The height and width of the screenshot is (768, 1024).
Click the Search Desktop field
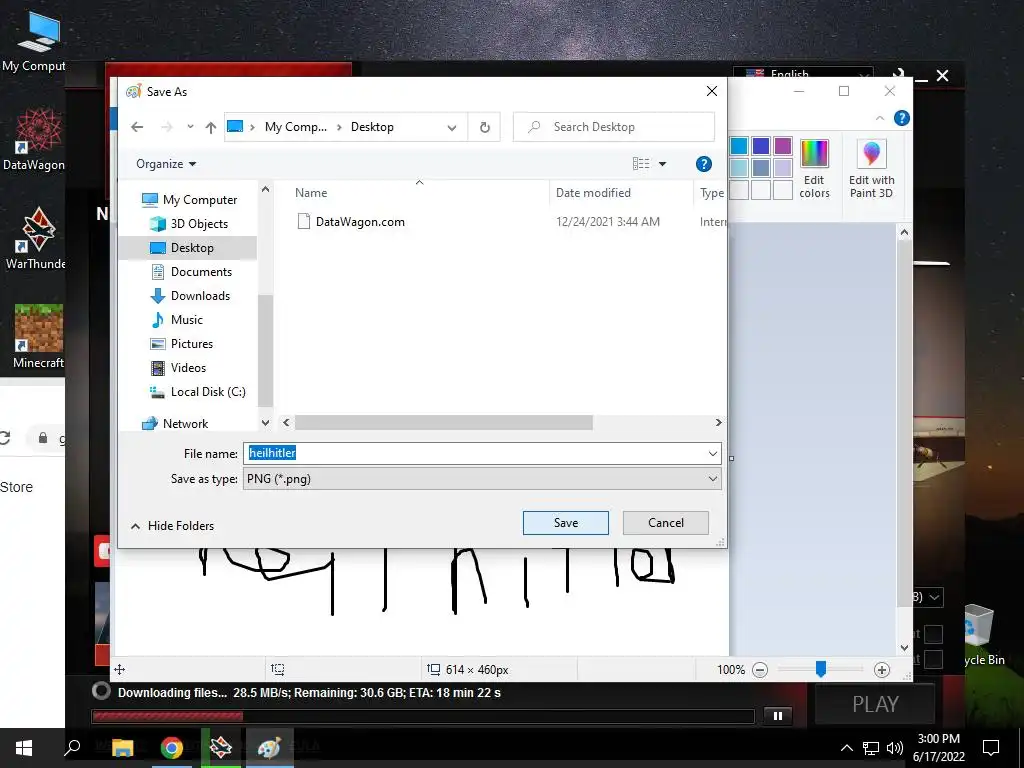point(614,127)
